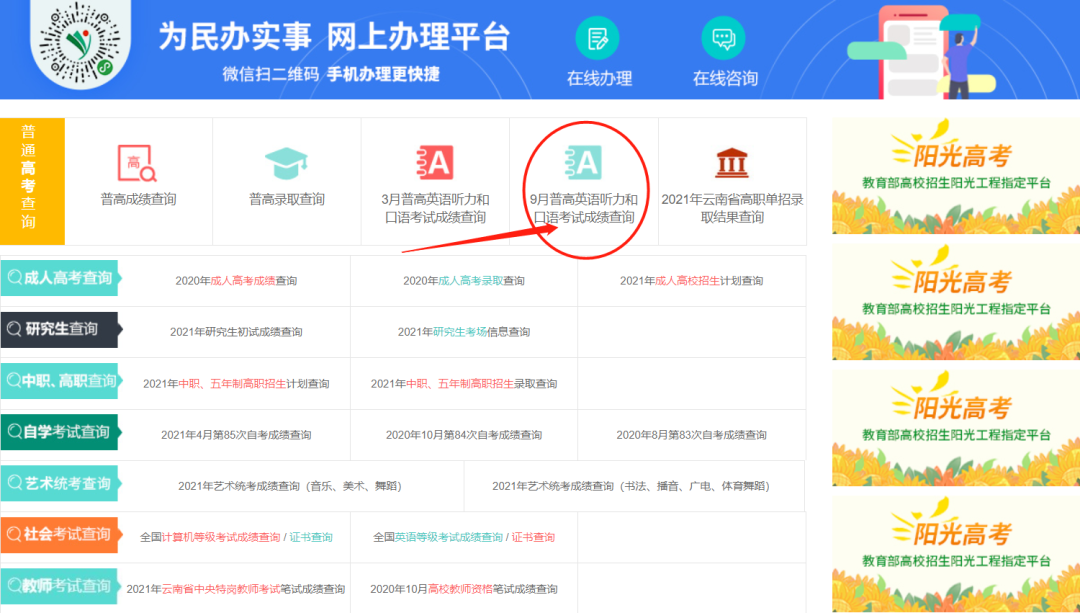
Task: Open the 自学考试查询 category tab
Action: point(60,432)
